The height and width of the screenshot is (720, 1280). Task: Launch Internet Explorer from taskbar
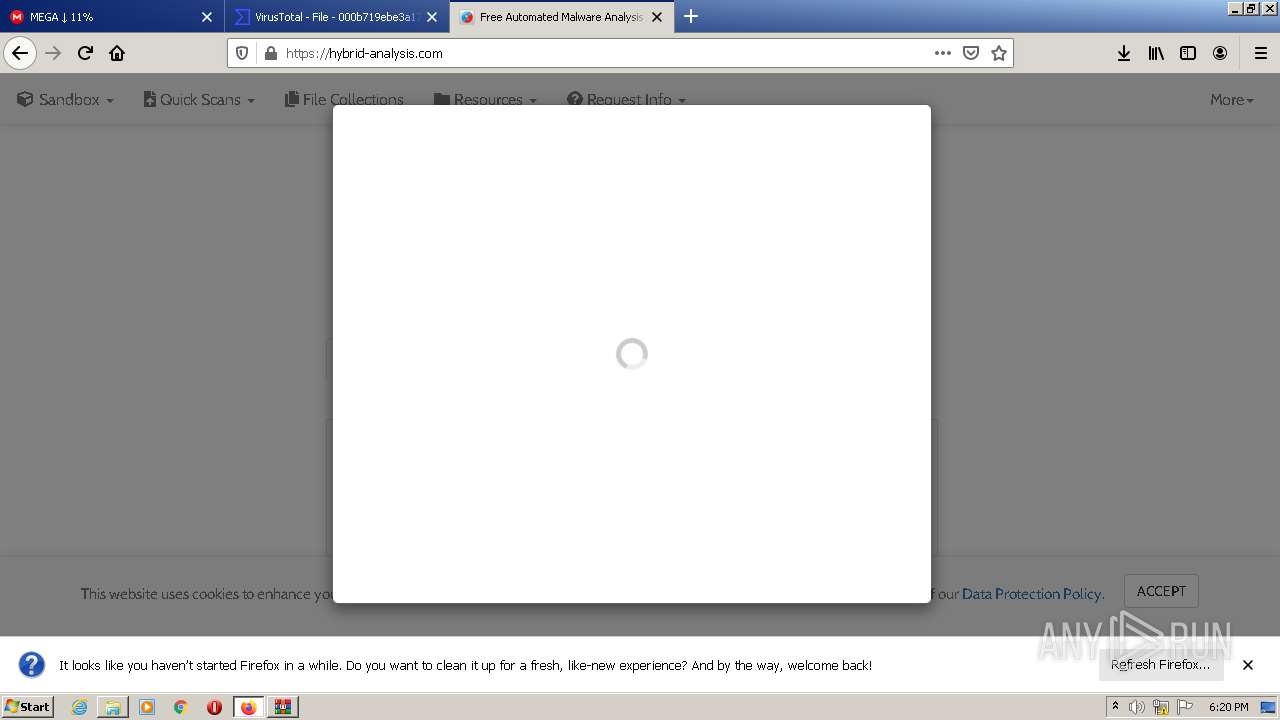[80, 707]
